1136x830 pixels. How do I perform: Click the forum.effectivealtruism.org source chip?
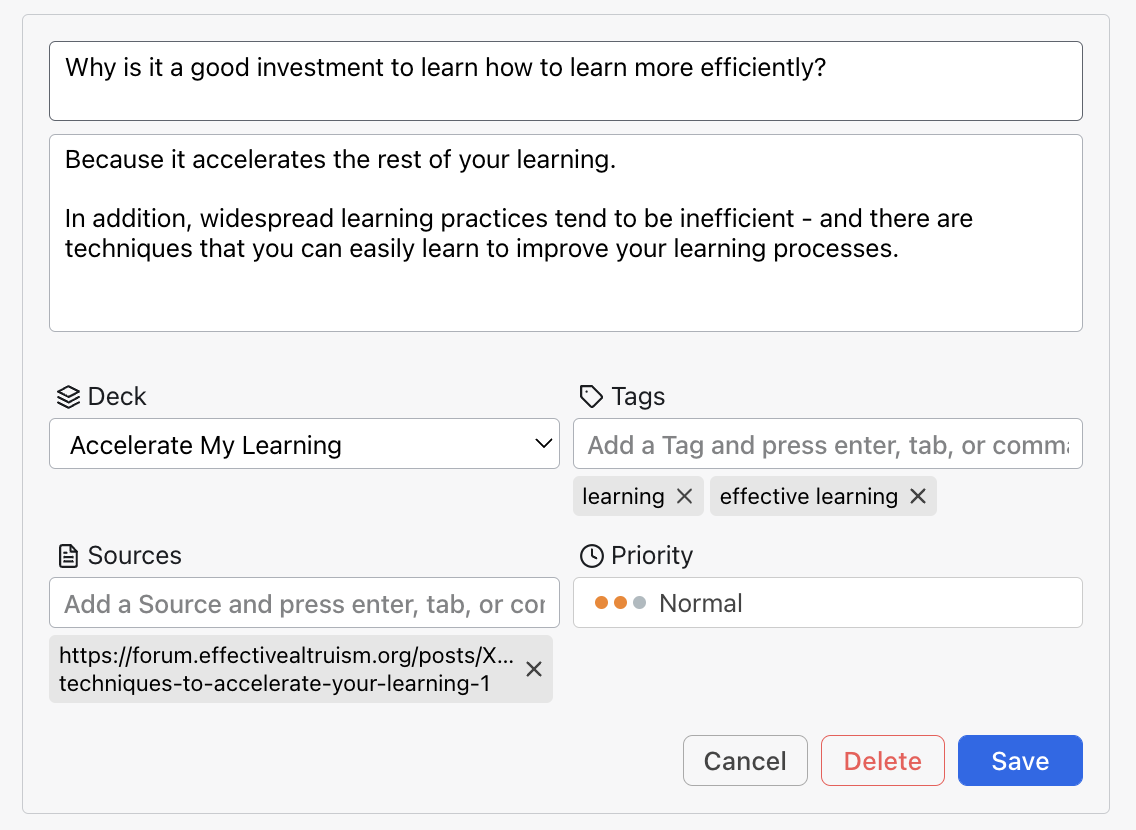[285, 669]
